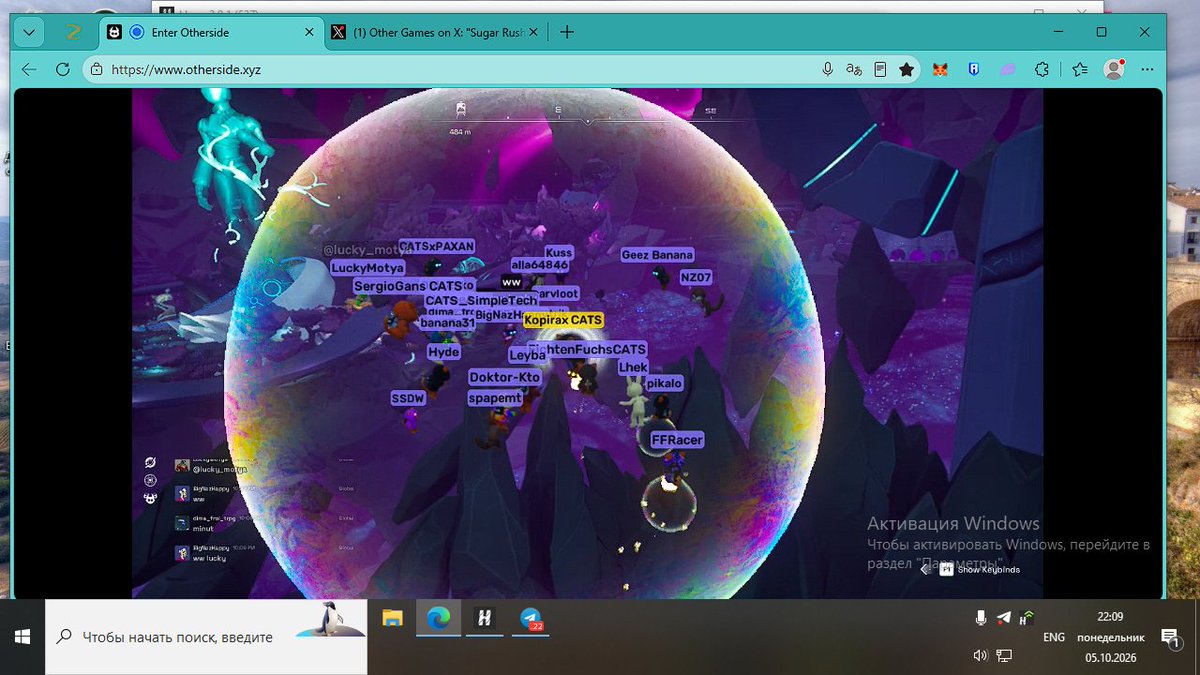Open the translate page option
1200x675 pixels.
pos(854,69)
